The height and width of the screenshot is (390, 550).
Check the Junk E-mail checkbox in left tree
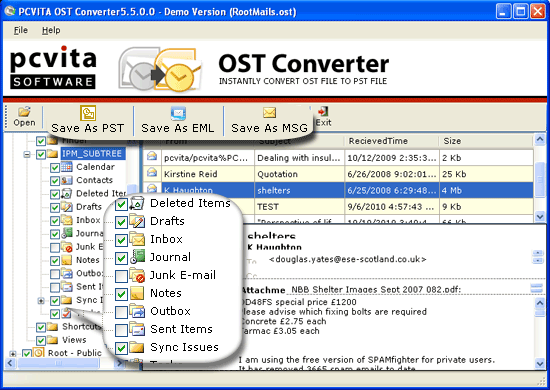(x=55, y=248)
